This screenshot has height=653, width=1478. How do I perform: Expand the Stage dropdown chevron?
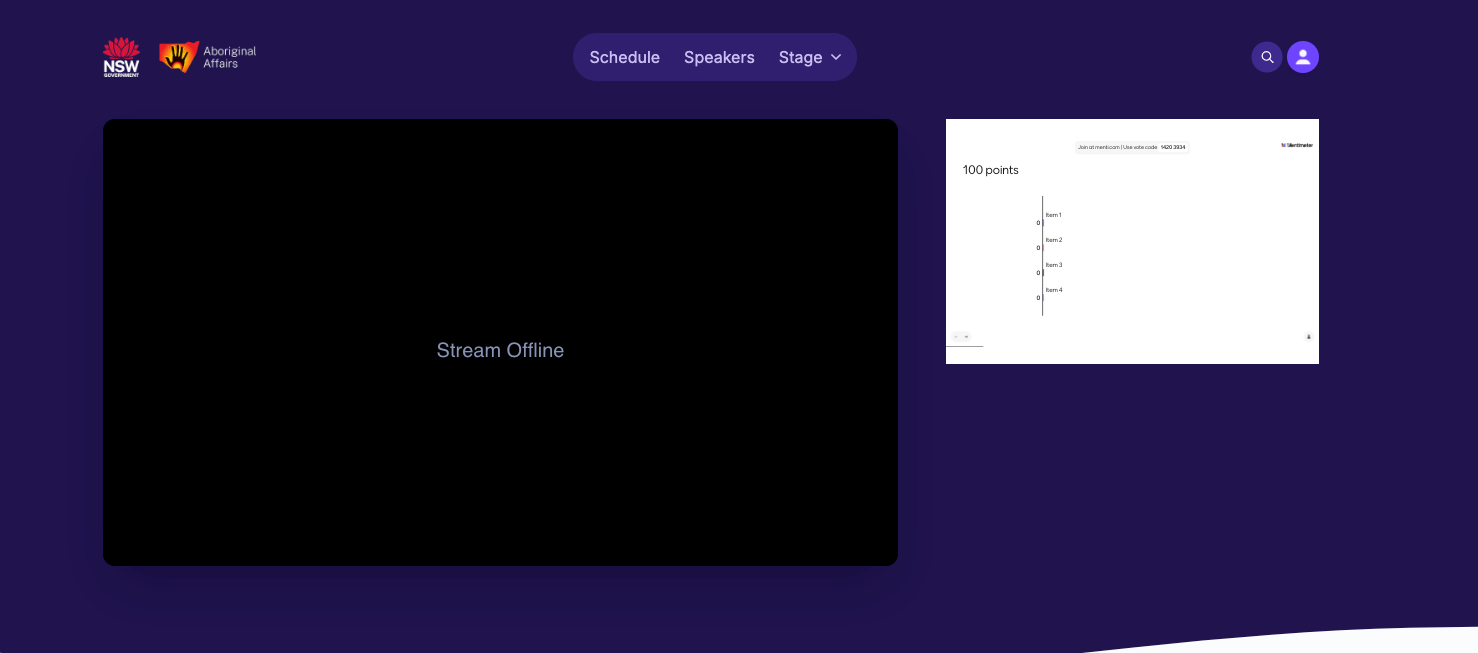tap(836, 57)
